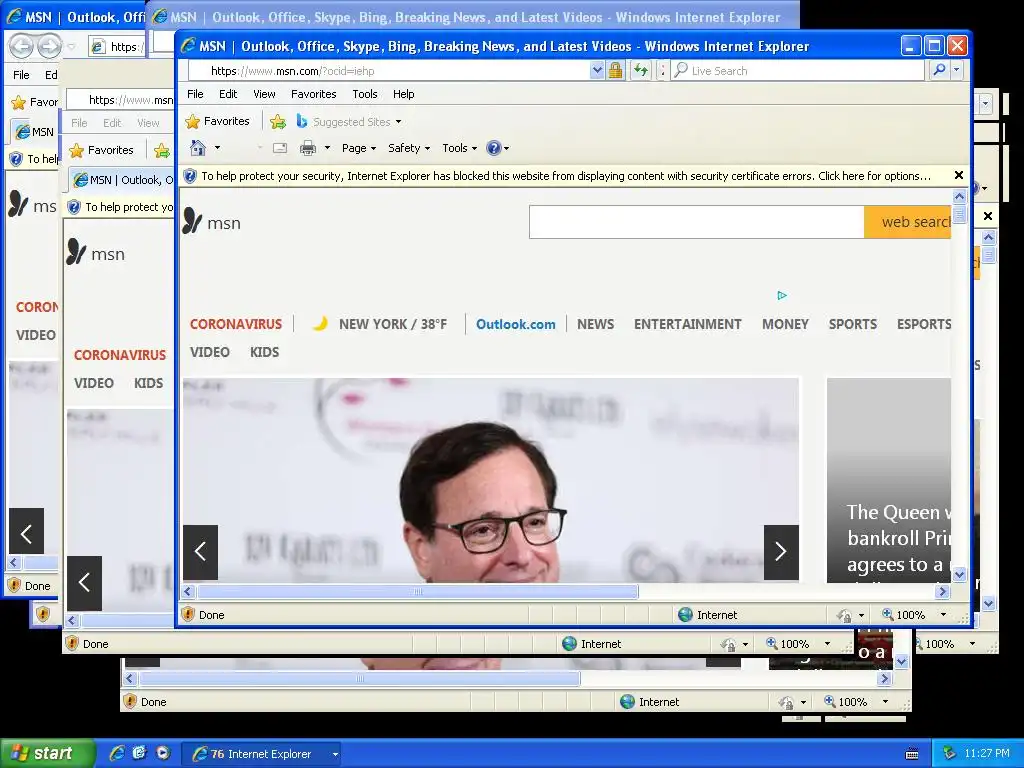Open the Outlook.com link
This screenshot has height=768, width=1024.
(515, 324)
